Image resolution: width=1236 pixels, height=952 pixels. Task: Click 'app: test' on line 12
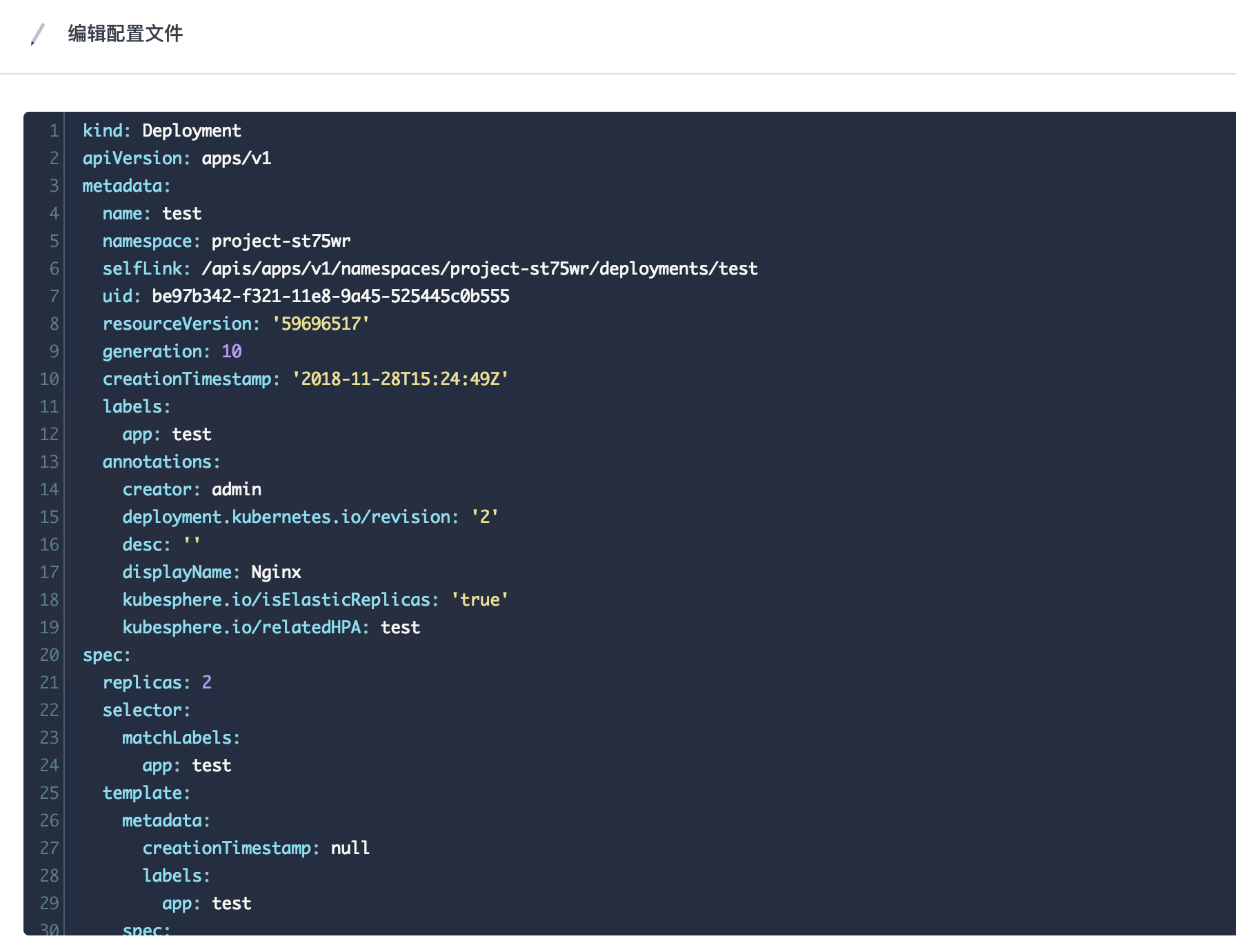pyautogui.click(x=167, y=434)
